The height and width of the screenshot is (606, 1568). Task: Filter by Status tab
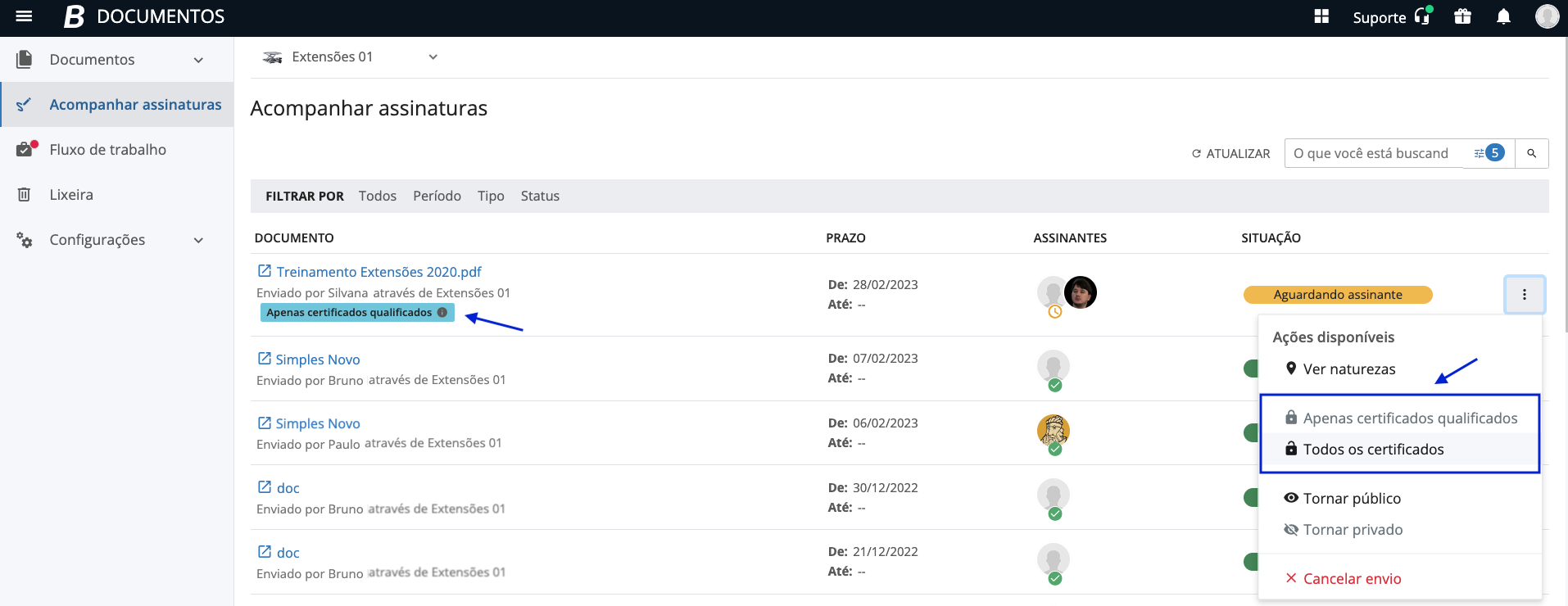540,197
